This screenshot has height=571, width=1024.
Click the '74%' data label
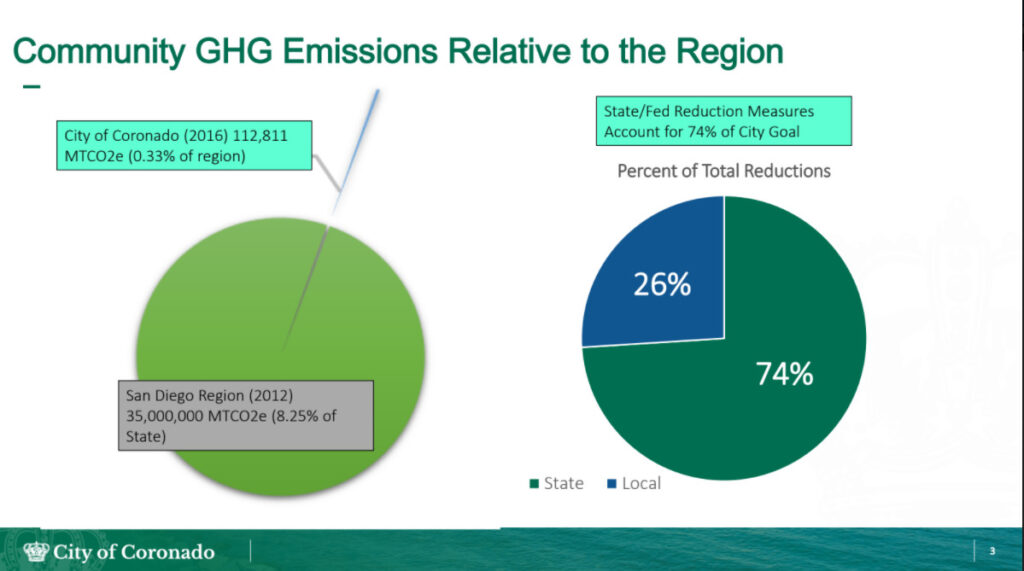click(x=783, y=374)
